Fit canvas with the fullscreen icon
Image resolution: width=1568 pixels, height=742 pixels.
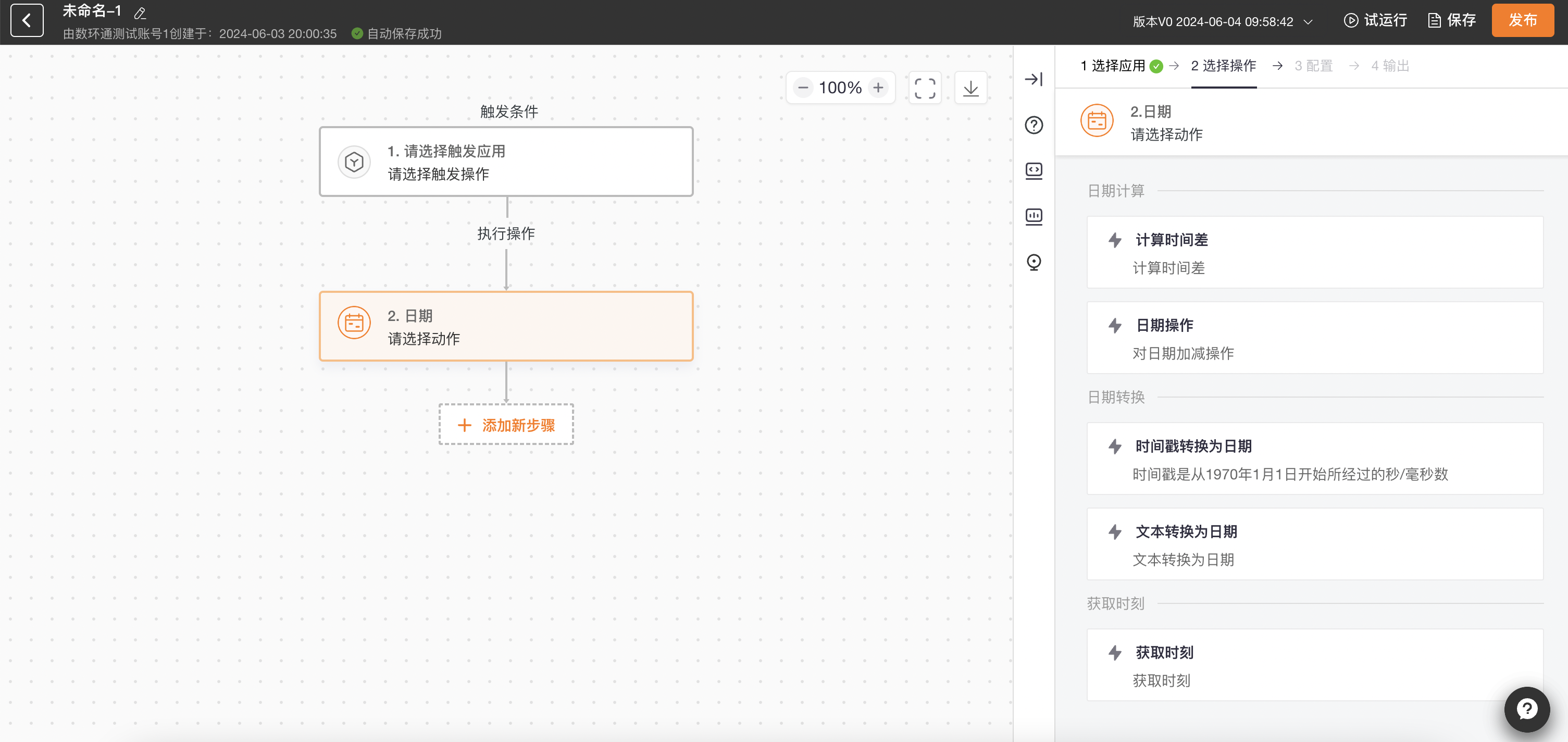925,88
